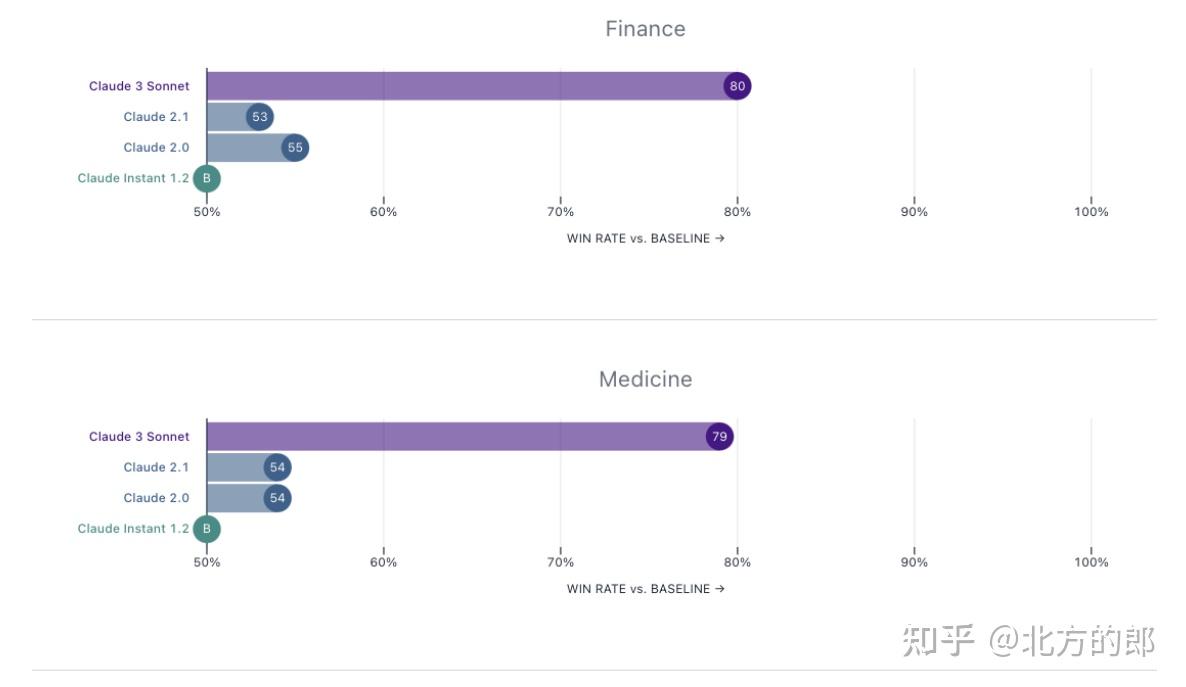
Task: Click Claude 2.0 label in Medicine chart
Action: tap(156, 498)
